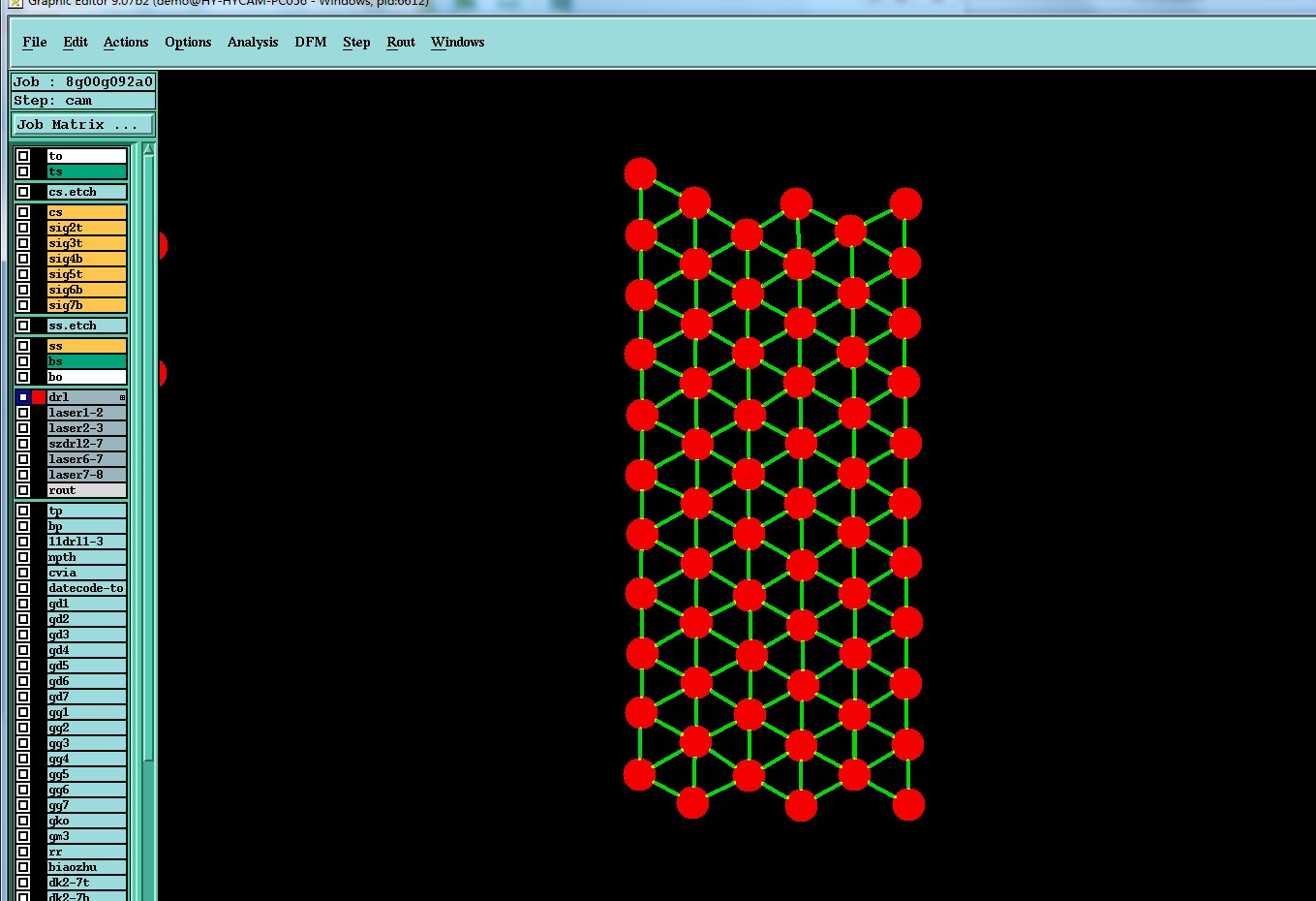The height and width of the screenshot is (901, 1316).
Task: Select the cvia layer name
Action: tap(87, 573)
